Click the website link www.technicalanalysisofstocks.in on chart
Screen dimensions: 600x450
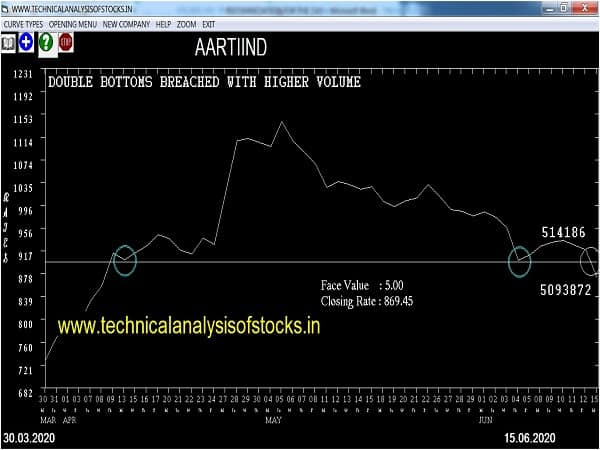189,326
